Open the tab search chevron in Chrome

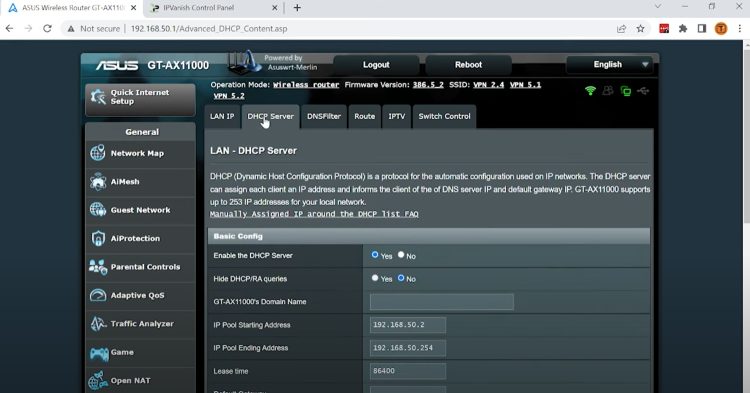(658, 7)
